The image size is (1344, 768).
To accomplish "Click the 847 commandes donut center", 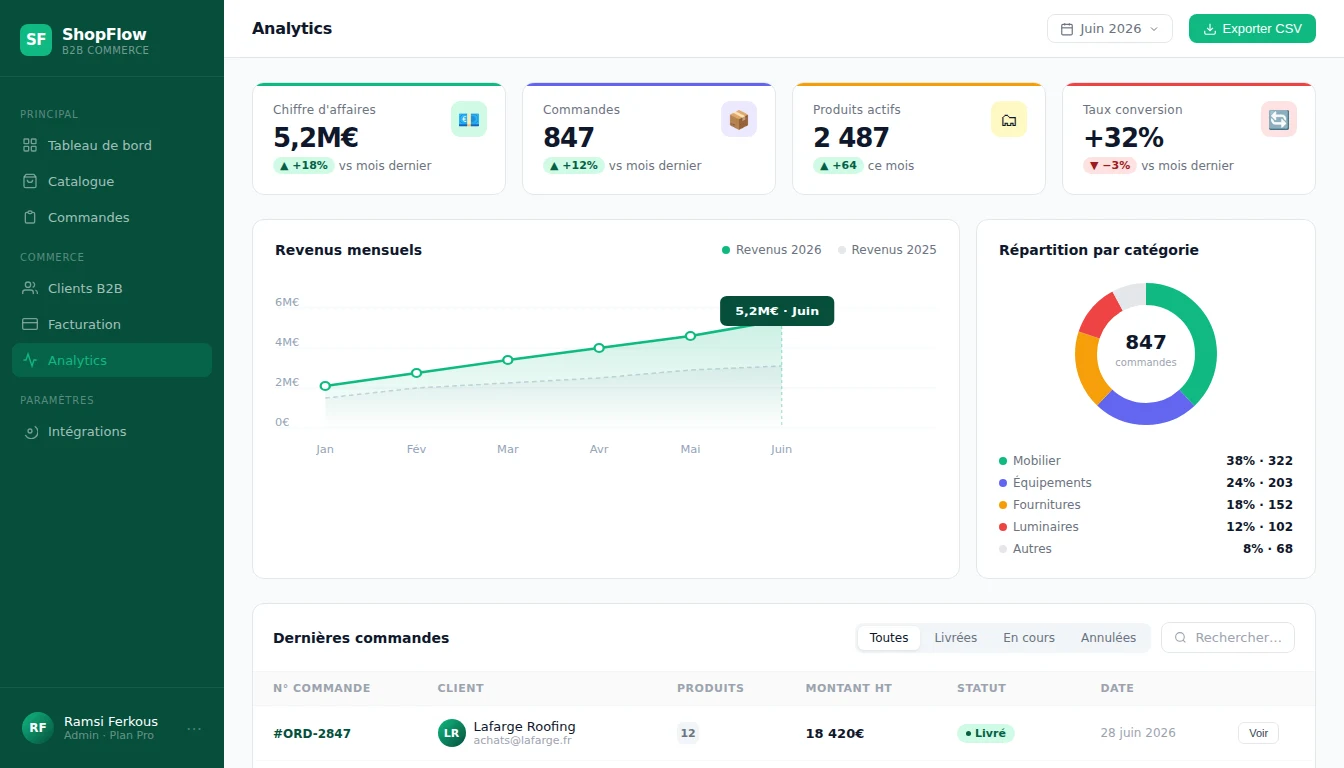I will tap(1146, 349).
